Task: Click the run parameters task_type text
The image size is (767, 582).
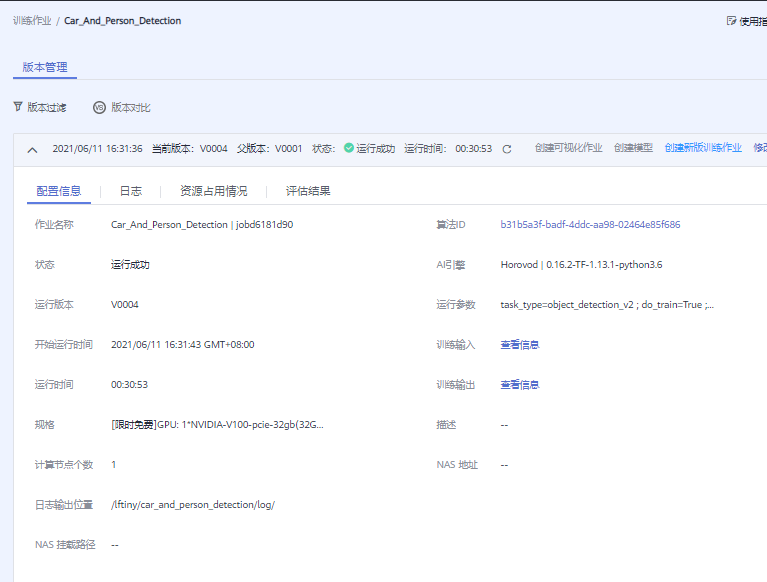Action: tap(607, 305)
